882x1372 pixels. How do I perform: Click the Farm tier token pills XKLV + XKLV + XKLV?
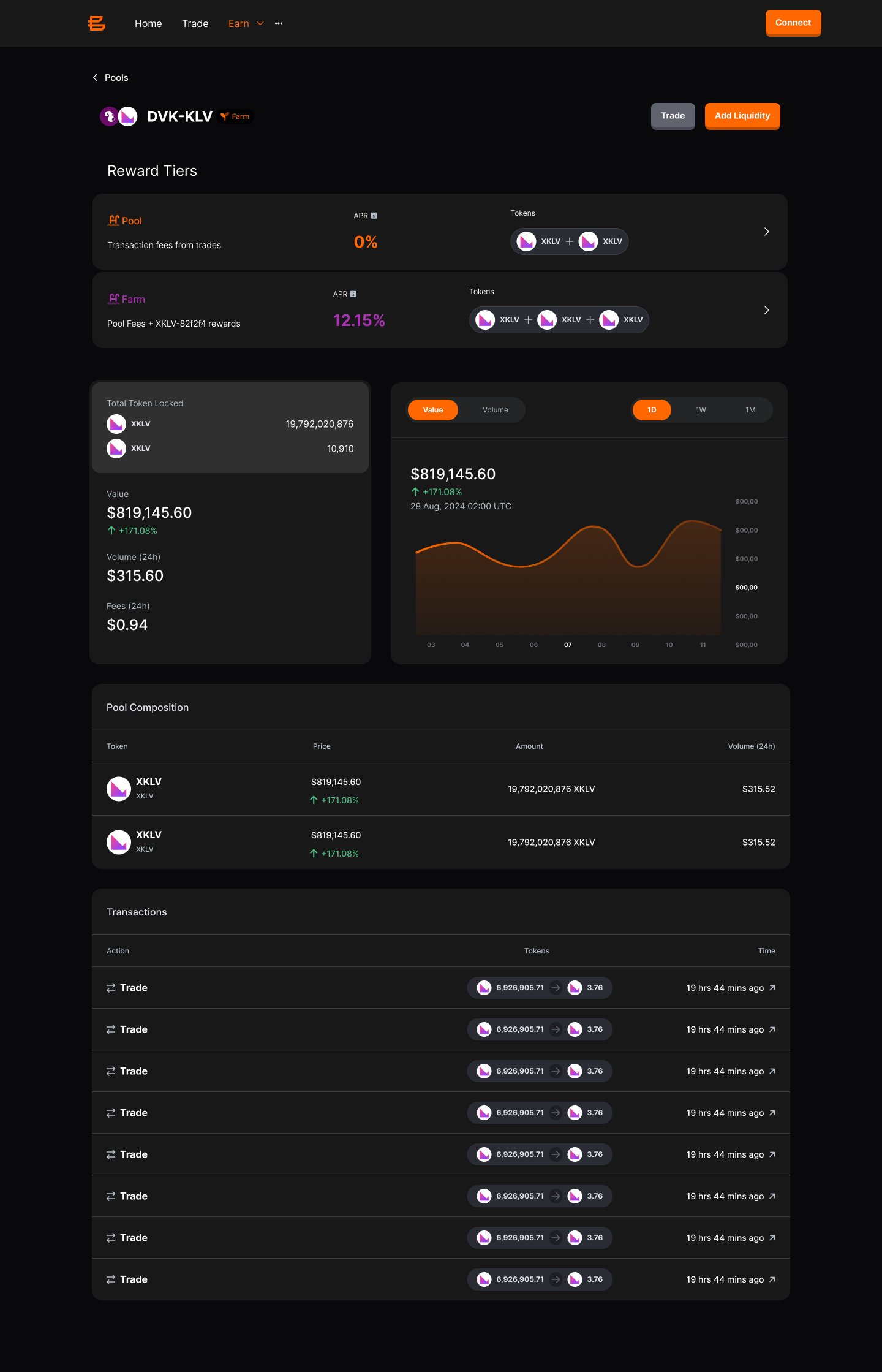point(559,320)
